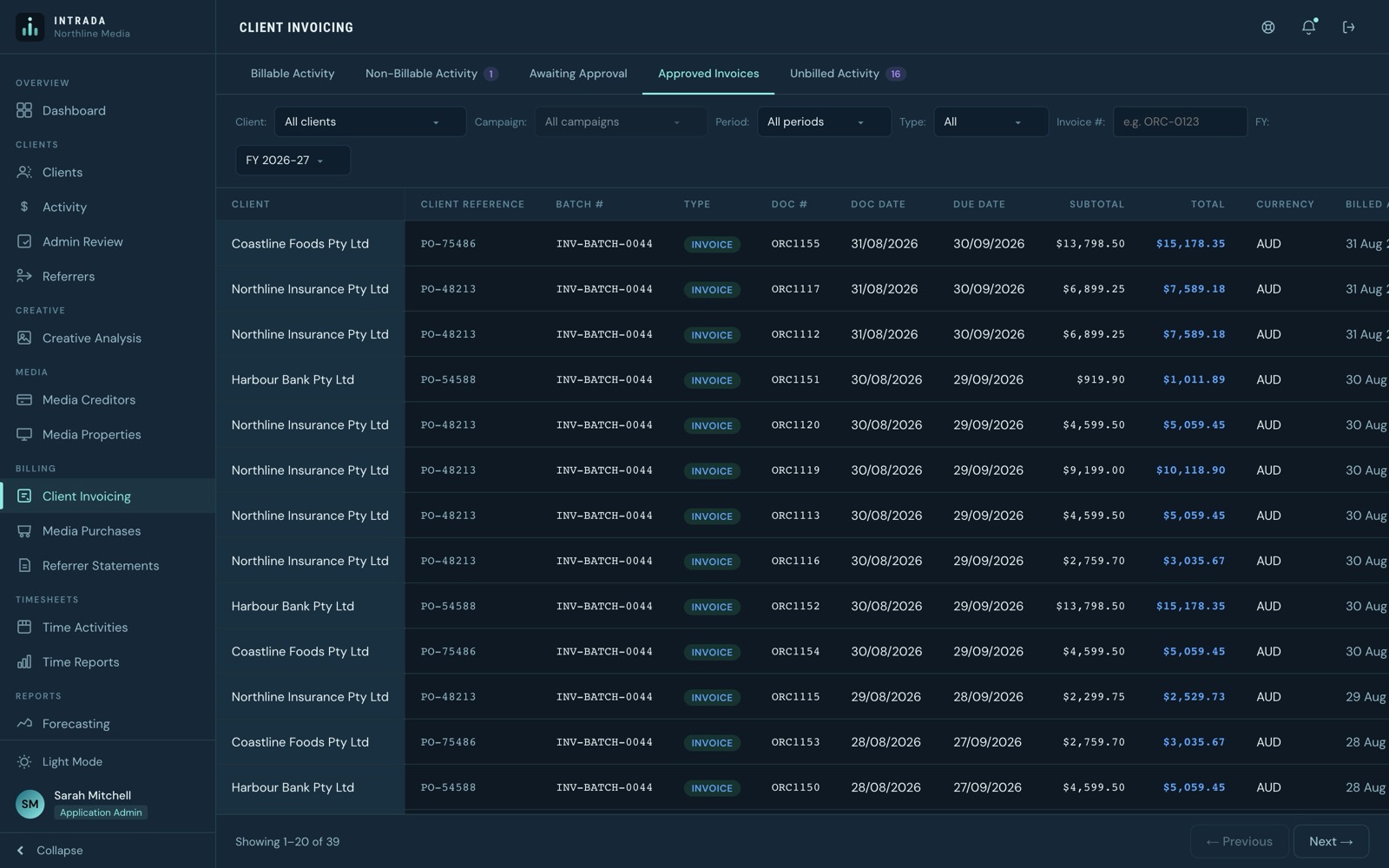
Task: Click the Clients people icon
Action: pyautogui.click(x=24, y=172)
